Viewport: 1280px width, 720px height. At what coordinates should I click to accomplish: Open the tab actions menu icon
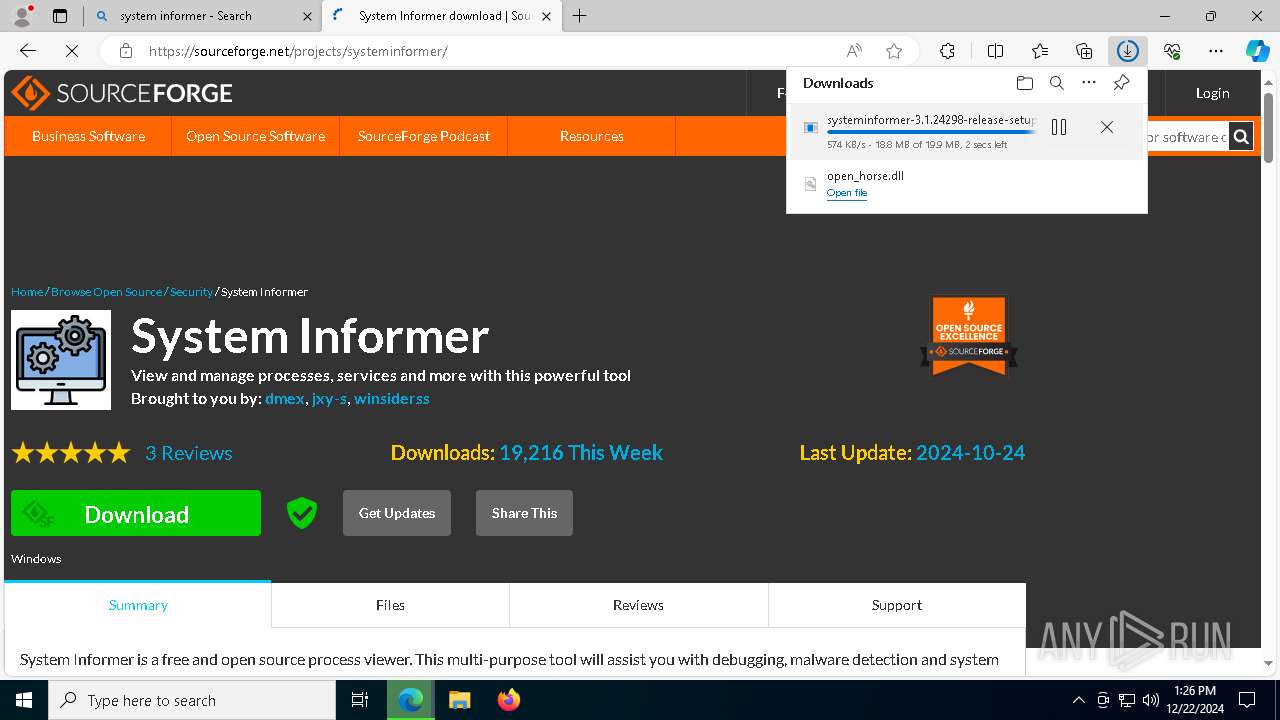(x=60, y=16)
